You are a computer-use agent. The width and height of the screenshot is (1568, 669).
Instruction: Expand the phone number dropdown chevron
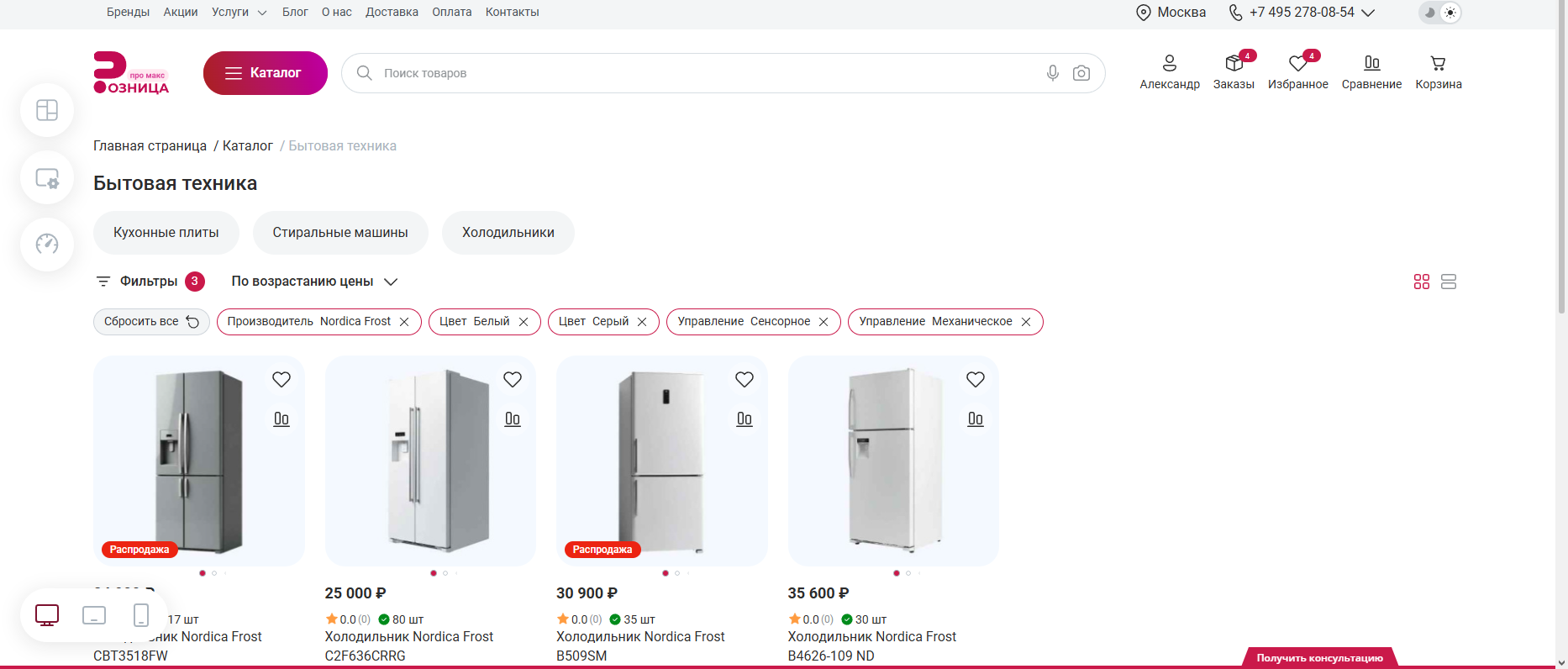point(1368,13)
